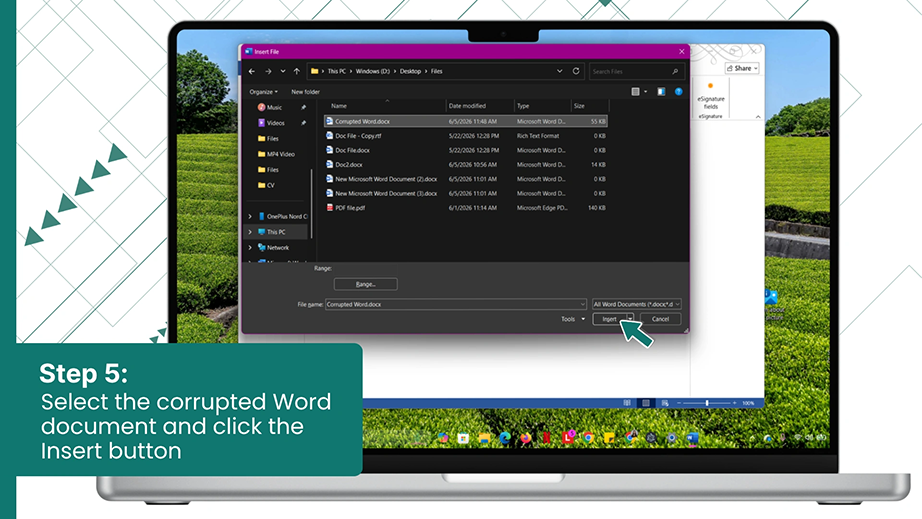This screenshot has width=922, height=519.
Task: Open the All Word Documents filter combo
Action: pos(636,304)
